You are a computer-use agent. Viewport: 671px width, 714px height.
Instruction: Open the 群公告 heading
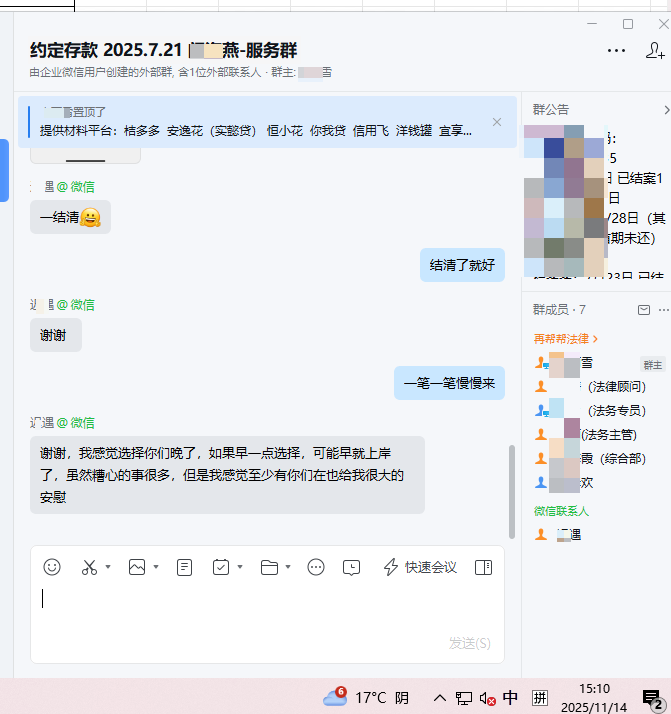[x=551, y=110]
